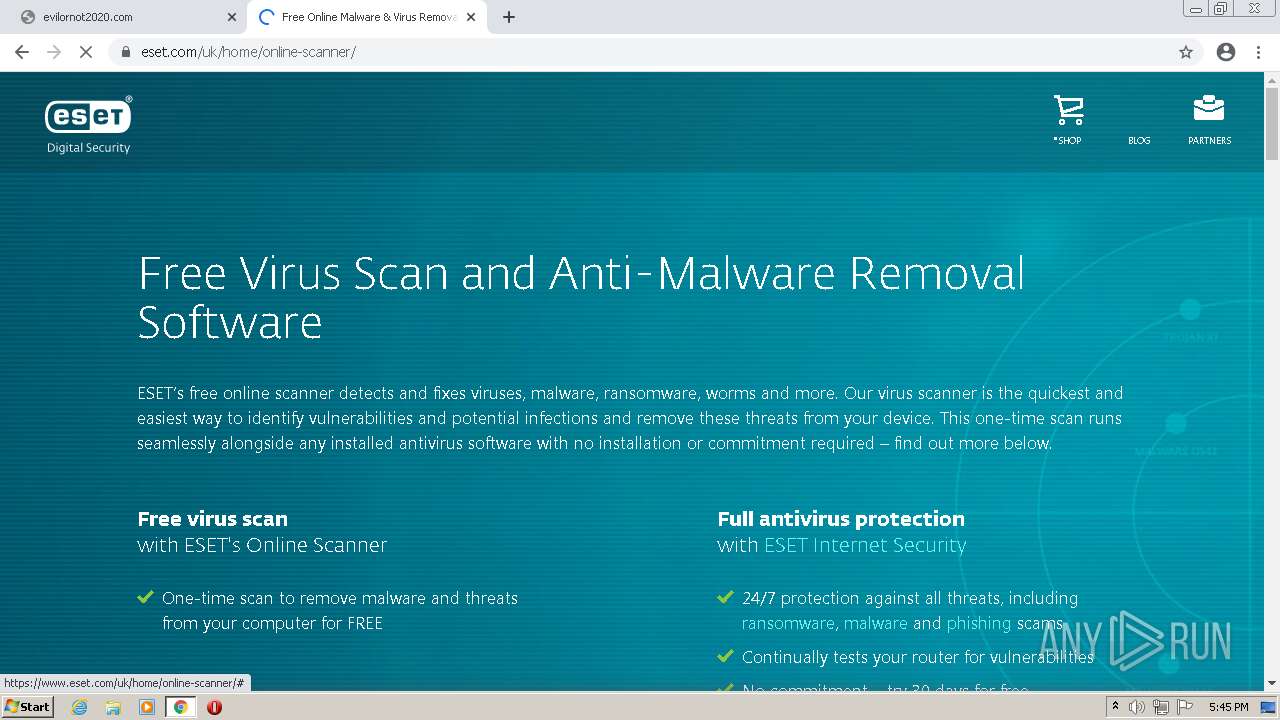The width and height of the screenshot is (1280, 720).
Task: Click the 5:45 PM taskbar clock
Action: pos(1228,707)
